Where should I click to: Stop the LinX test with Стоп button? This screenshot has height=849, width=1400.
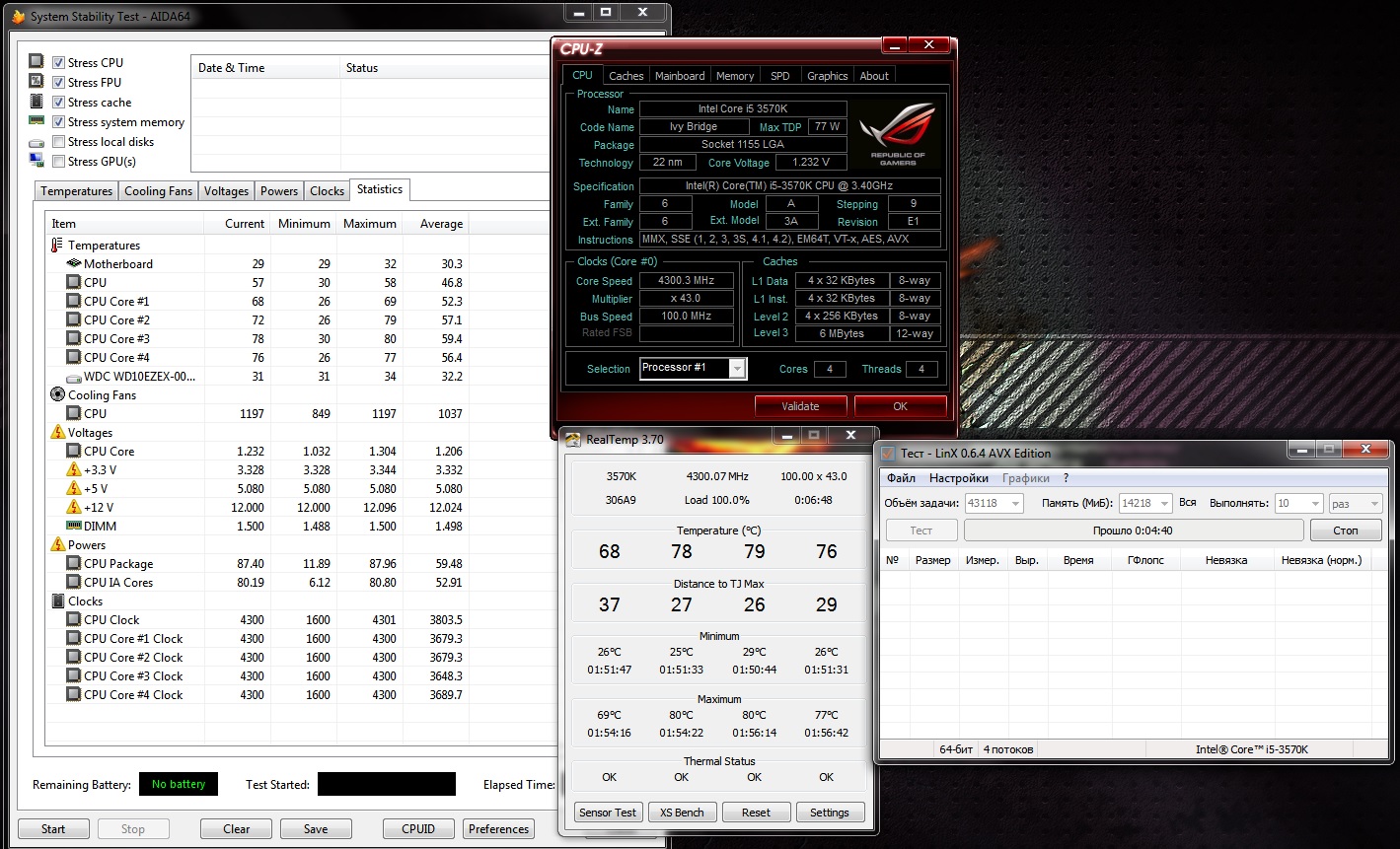coord(1346,531)
